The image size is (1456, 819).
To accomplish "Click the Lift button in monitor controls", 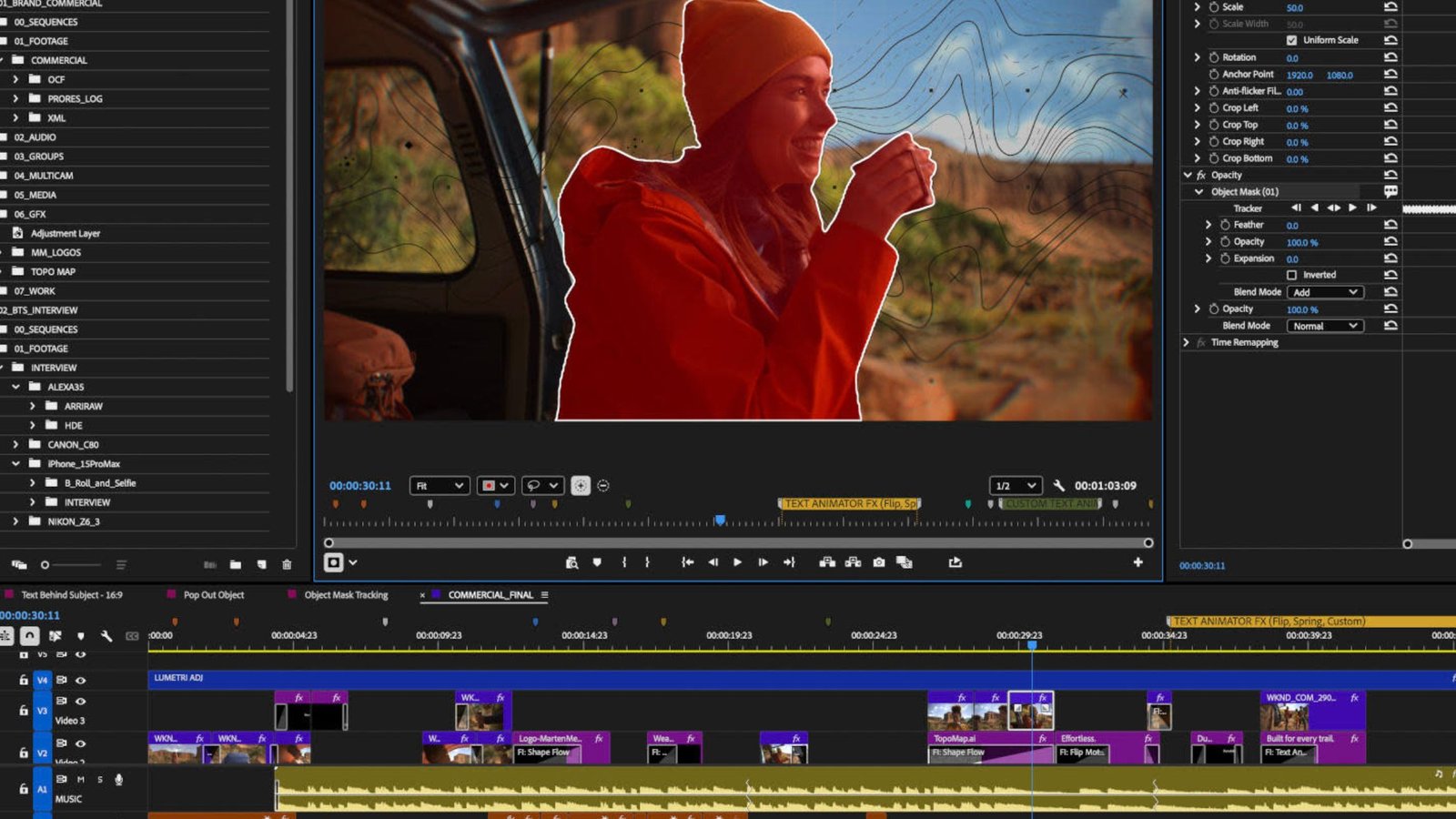I will pos(827,562).
